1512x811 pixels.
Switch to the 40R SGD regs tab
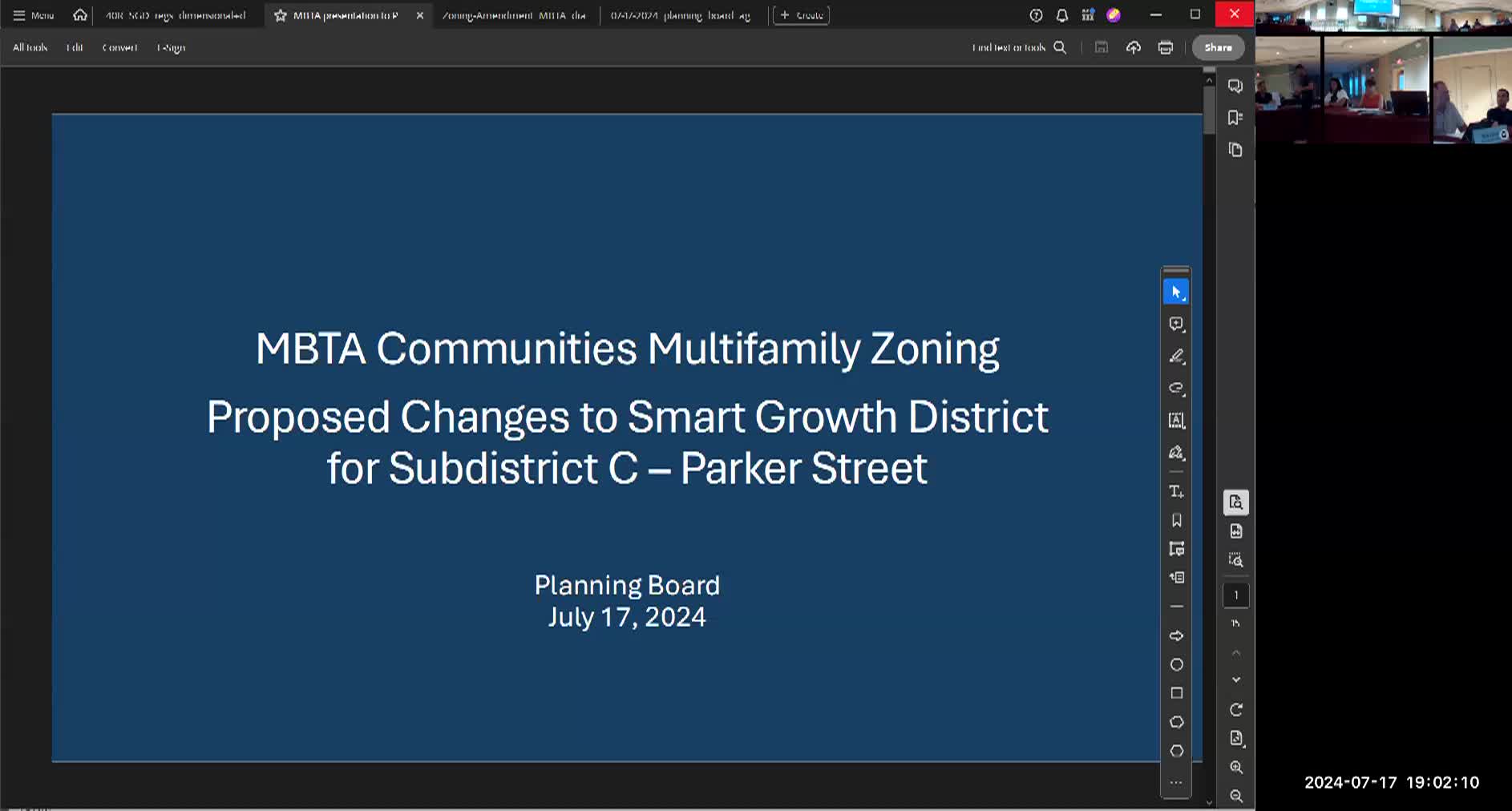click(x=176, y=15)
